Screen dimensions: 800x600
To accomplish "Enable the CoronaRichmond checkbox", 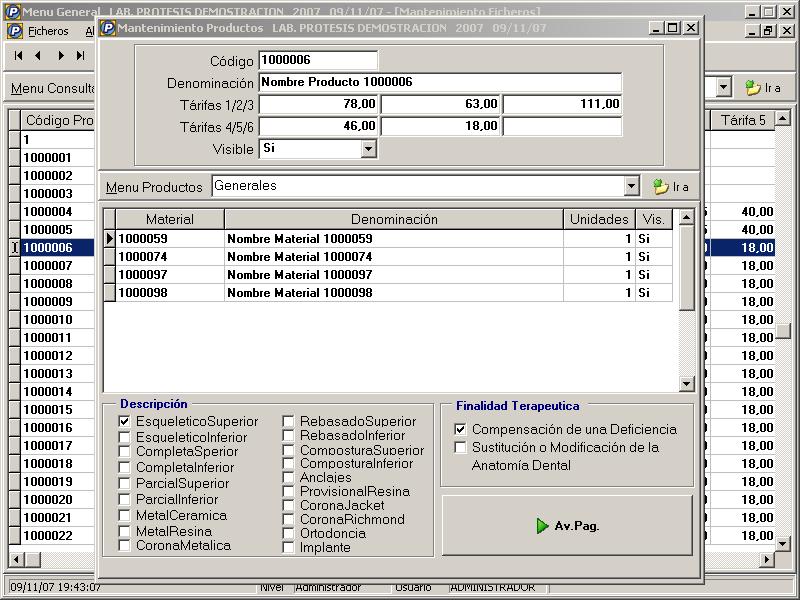I will 288,519.
